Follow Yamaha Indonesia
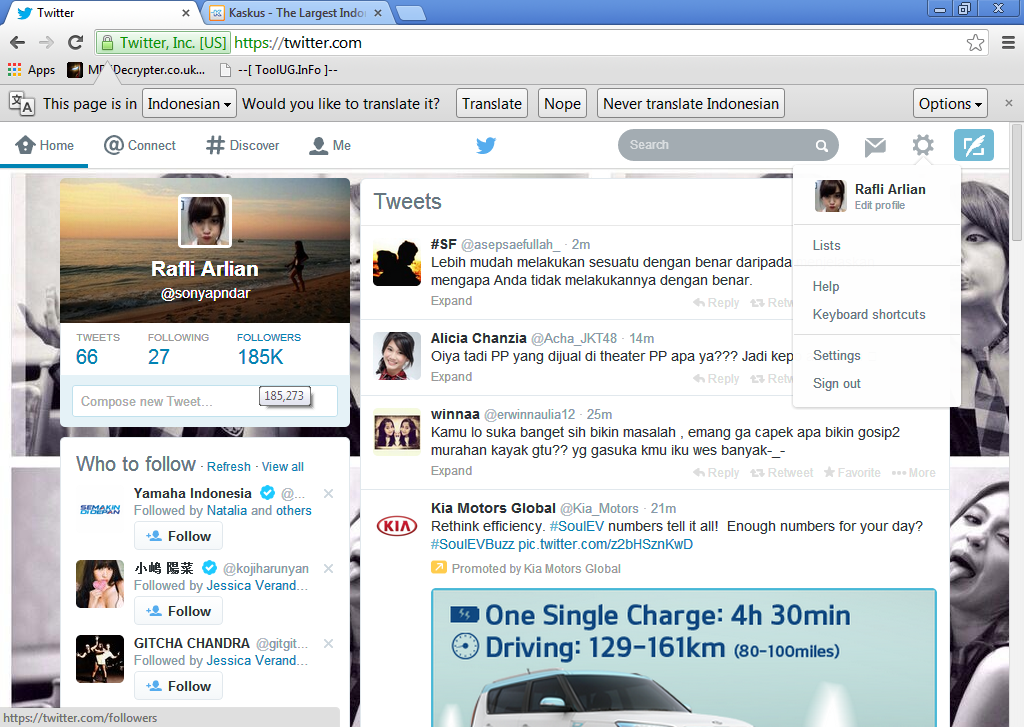1025x727 pixels. [178, 536]
